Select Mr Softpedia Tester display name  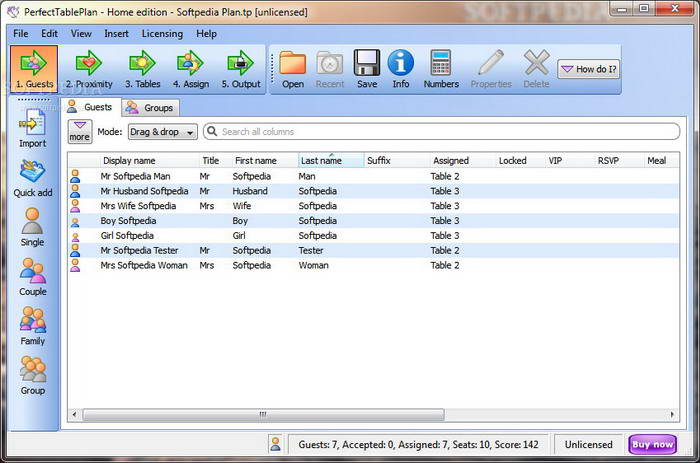pos(139,250)
